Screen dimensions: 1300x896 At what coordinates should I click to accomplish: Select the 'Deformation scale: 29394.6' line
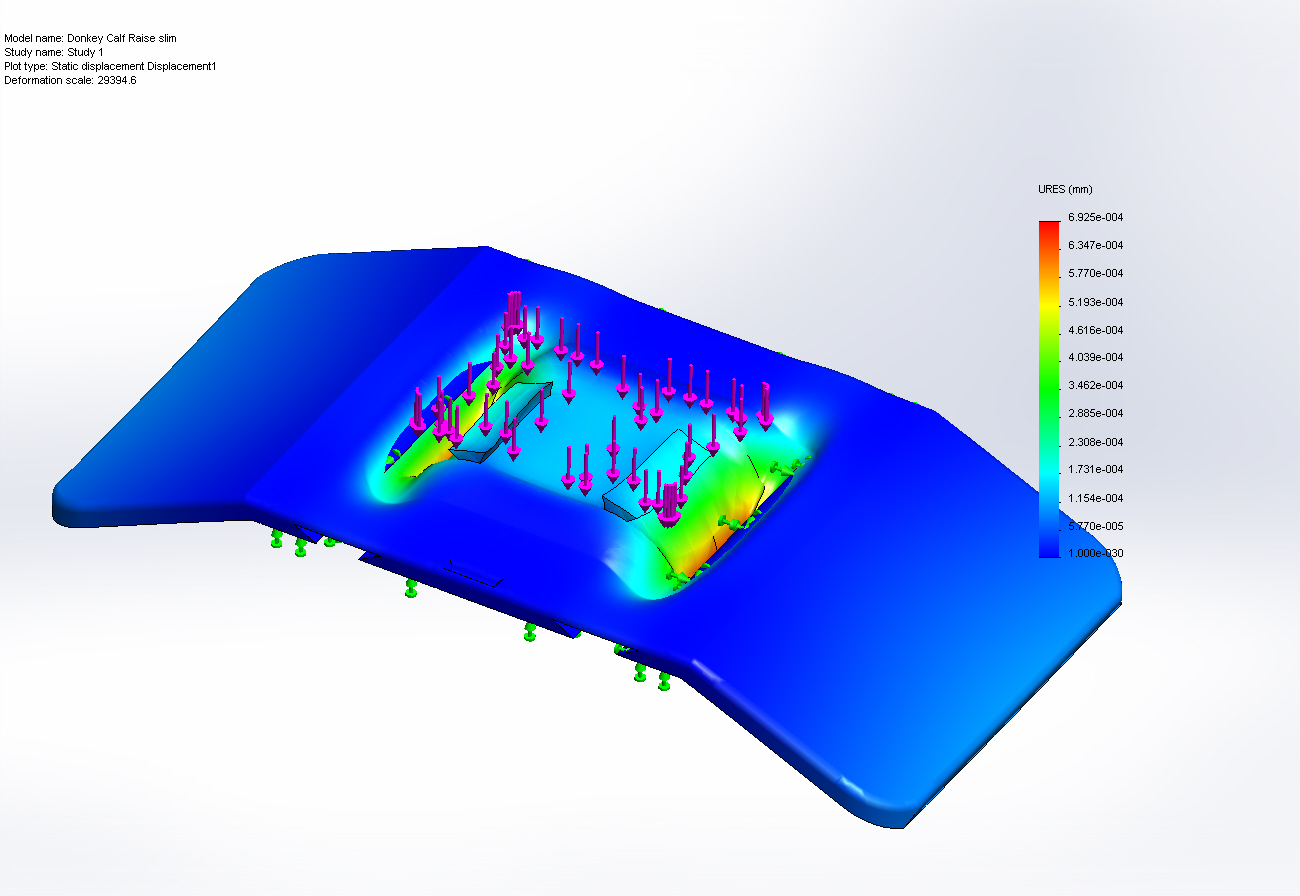70,80
